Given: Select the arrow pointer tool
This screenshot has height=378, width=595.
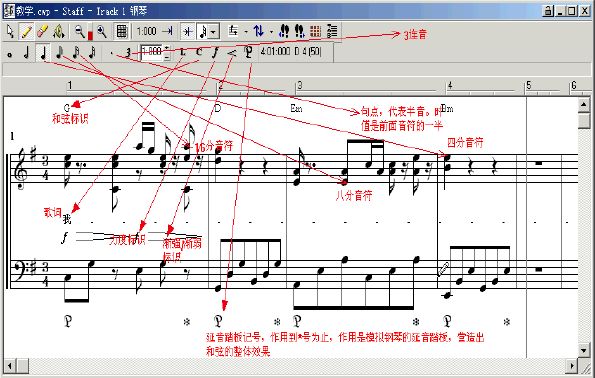Looking at the screenshot, I should coord(10,31).
